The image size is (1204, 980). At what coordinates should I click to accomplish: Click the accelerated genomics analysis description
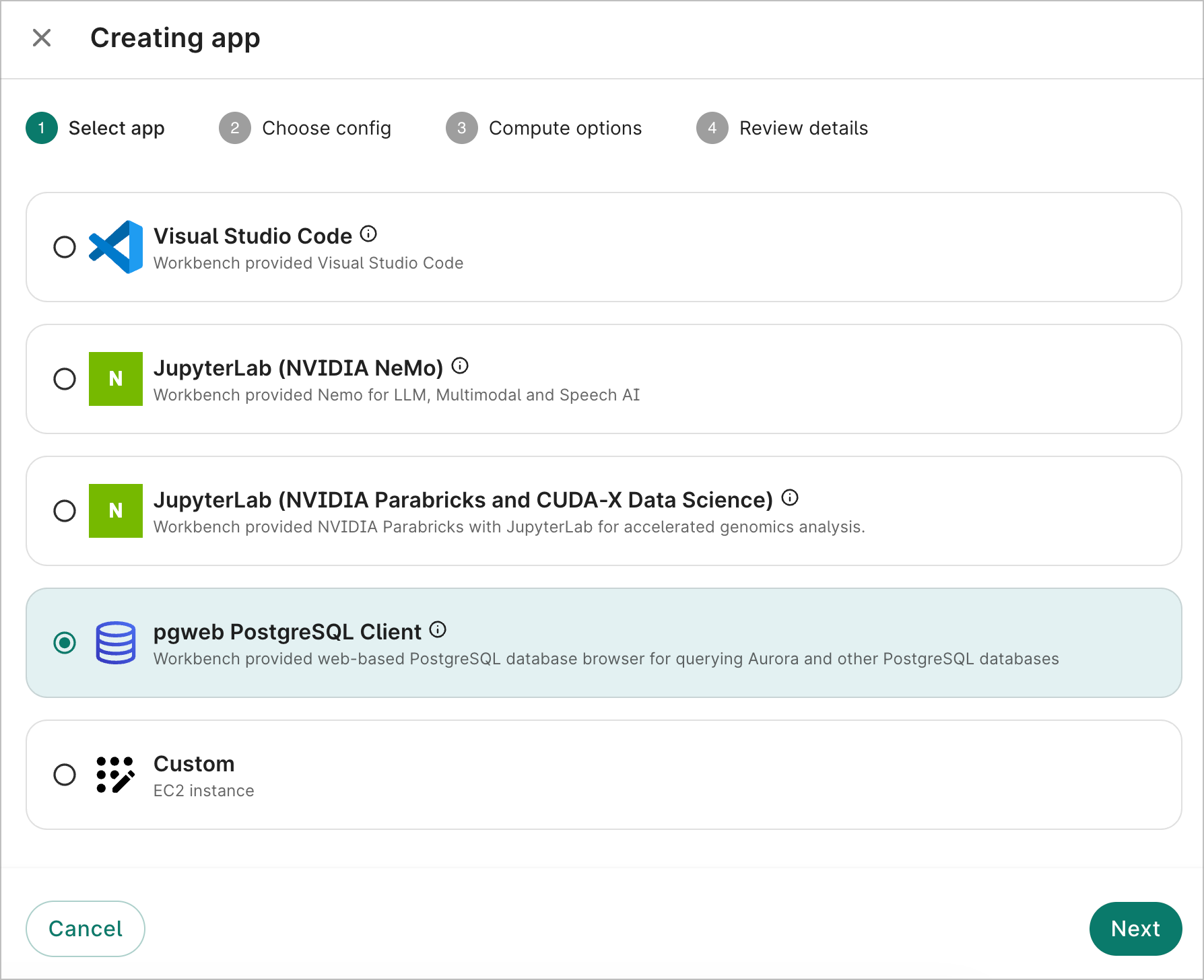509,527
